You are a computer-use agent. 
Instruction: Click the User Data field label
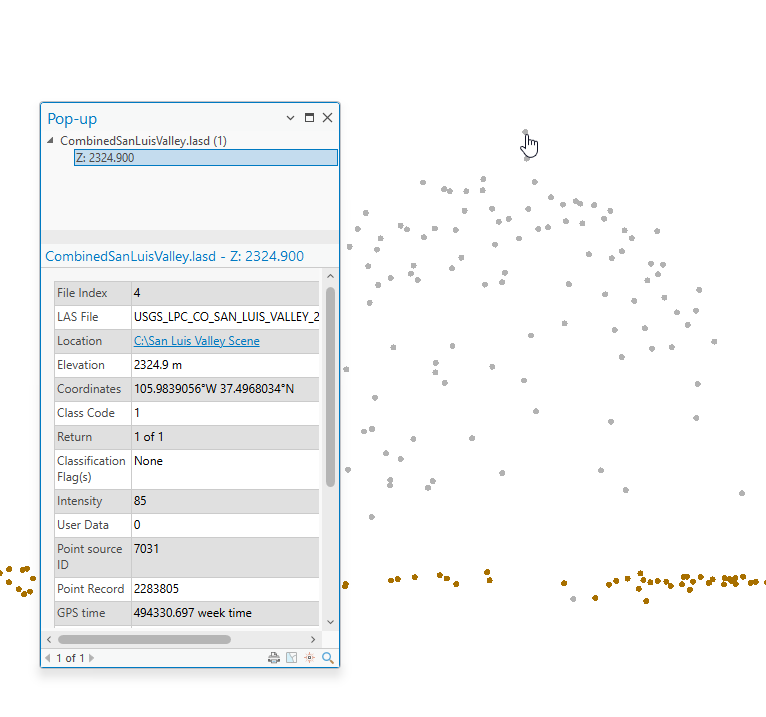83,525
